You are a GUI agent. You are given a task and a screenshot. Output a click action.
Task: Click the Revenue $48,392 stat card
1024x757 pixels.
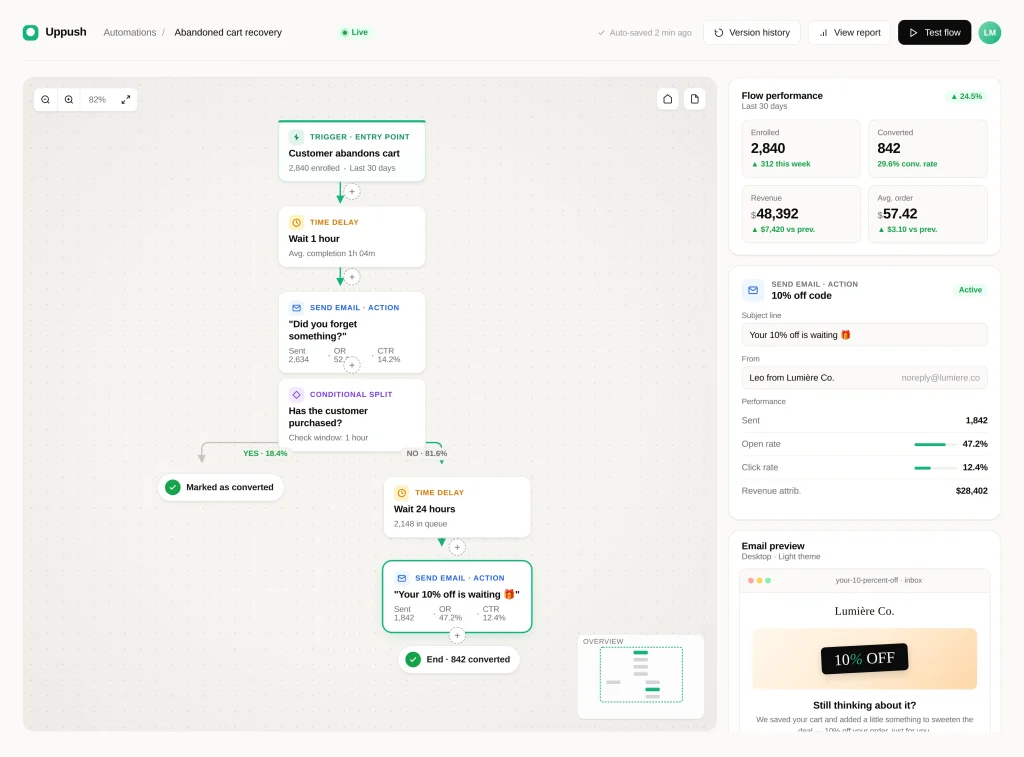pos(801,214)
